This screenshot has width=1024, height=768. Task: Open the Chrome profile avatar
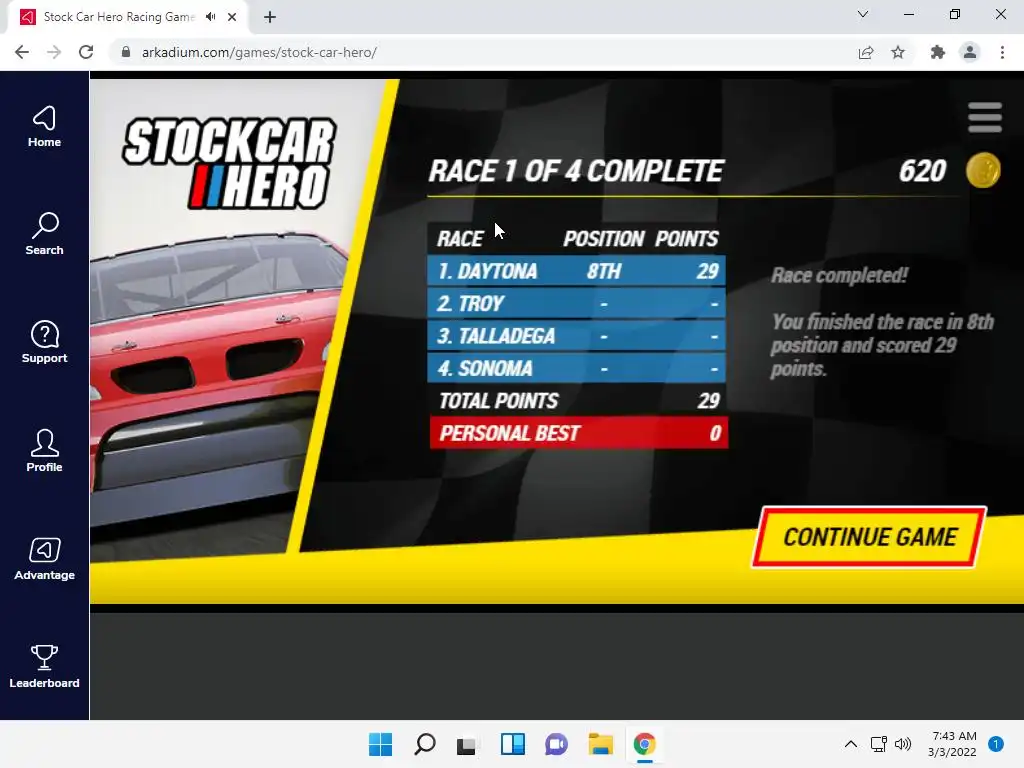[970, 52]
